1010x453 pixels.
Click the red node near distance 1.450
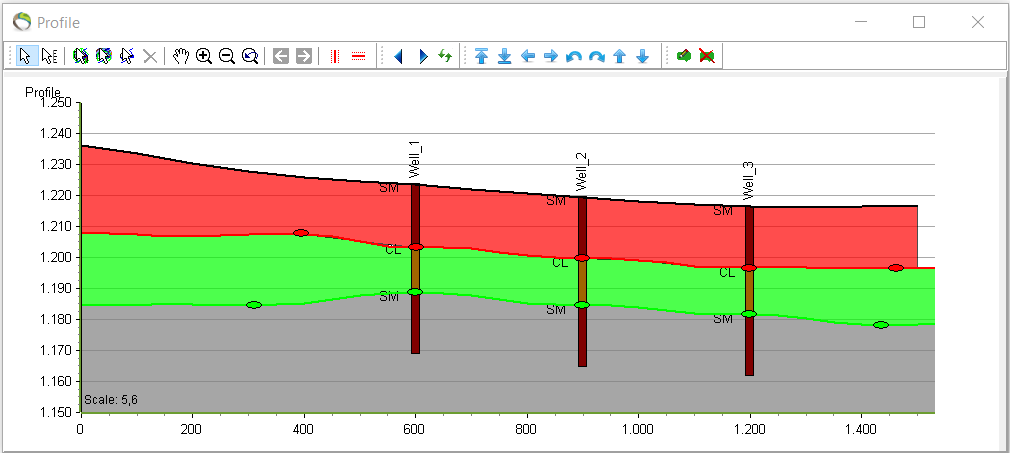click(895, 268)
